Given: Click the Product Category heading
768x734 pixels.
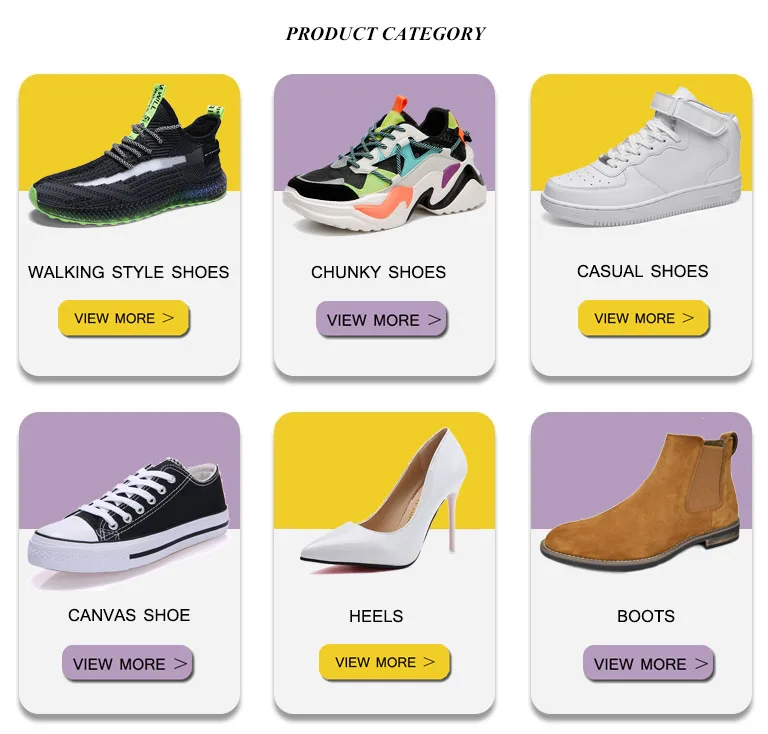Looking at the screenshot, I should (x=385, y=34).
